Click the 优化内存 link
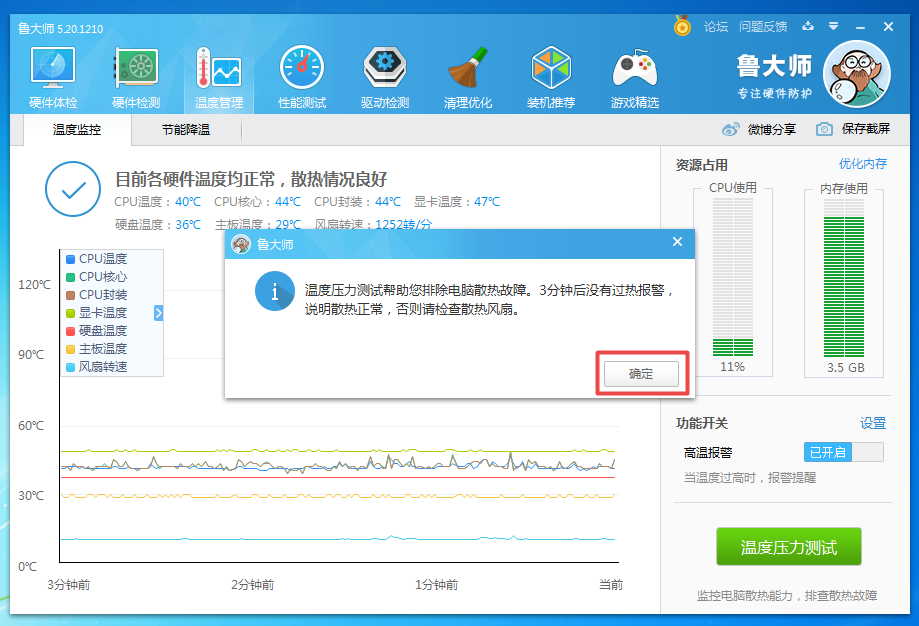This screenshot has height=626, width=919. (x=862, y=164)
